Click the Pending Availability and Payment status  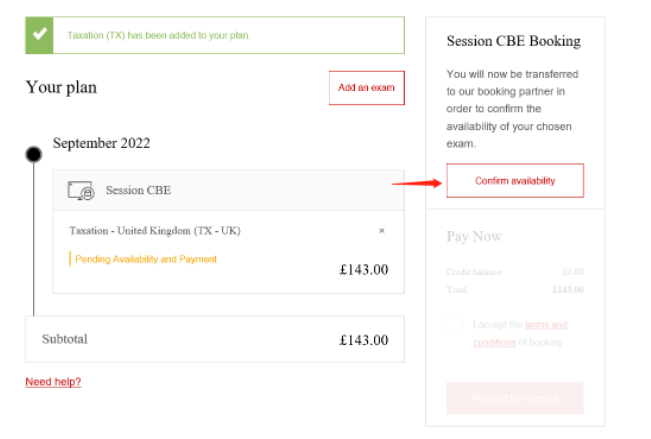pos(146,259)
